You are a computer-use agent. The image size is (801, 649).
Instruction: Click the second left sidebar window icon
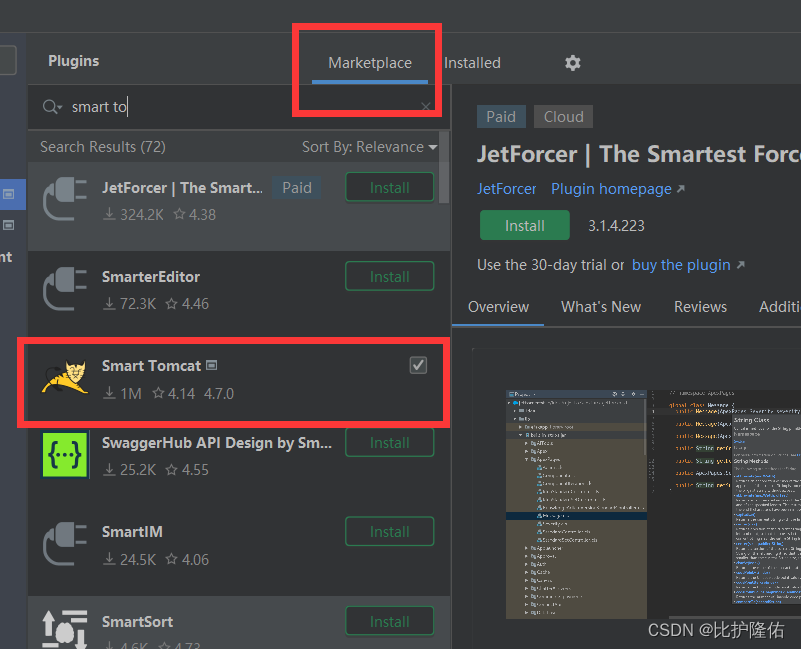(x=9, y=225)
